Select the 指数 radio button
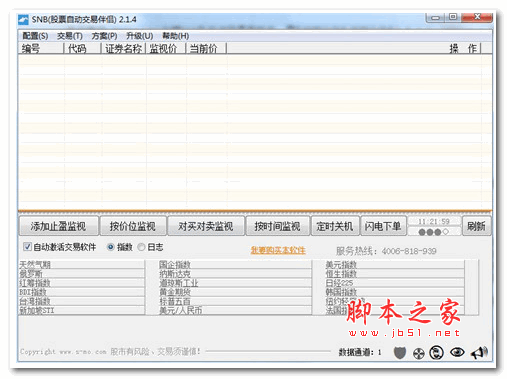The height and width of the screenshot is (379, 507). point(111,247)
